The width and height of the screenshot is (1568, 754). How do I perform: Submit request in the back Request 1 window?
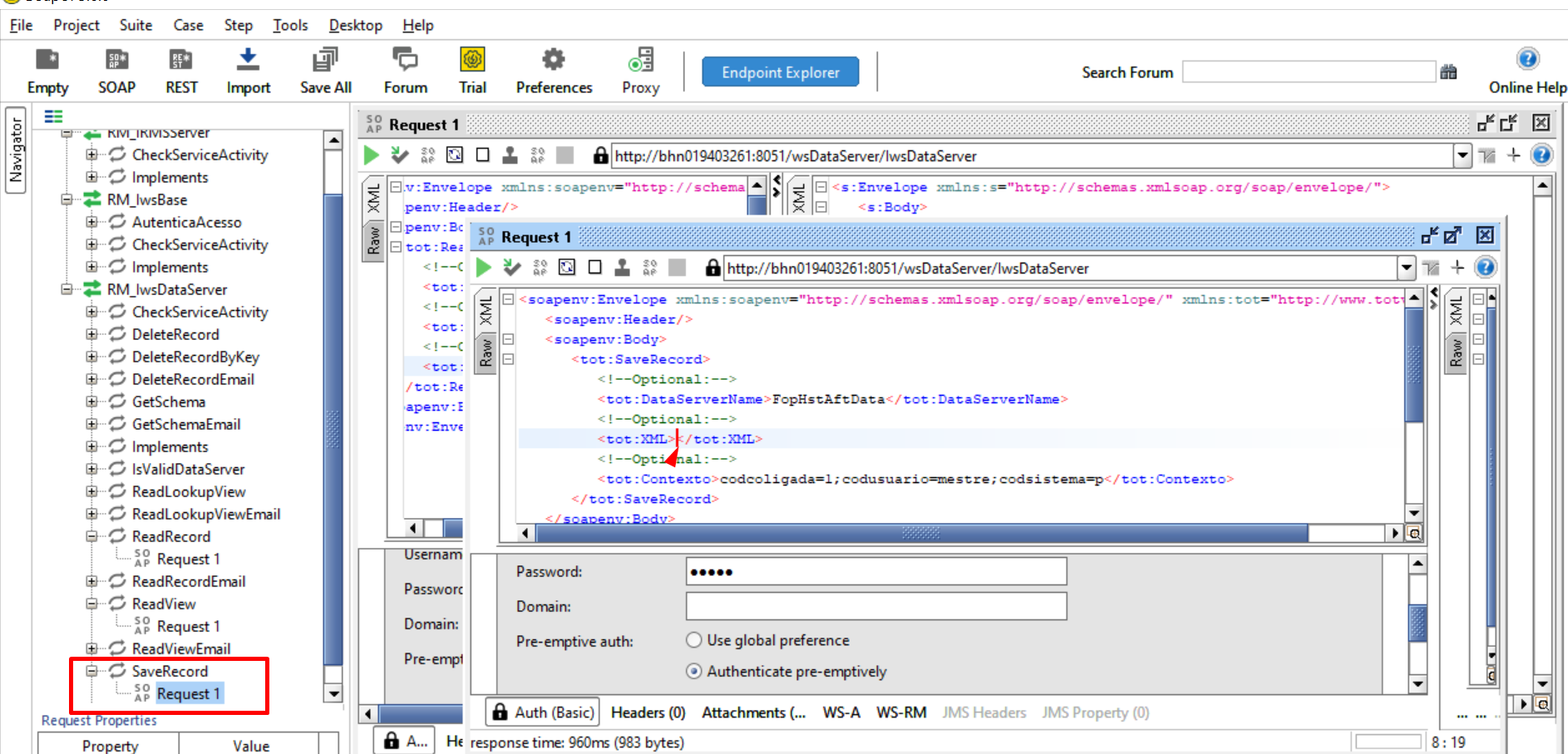pos(372,155)
